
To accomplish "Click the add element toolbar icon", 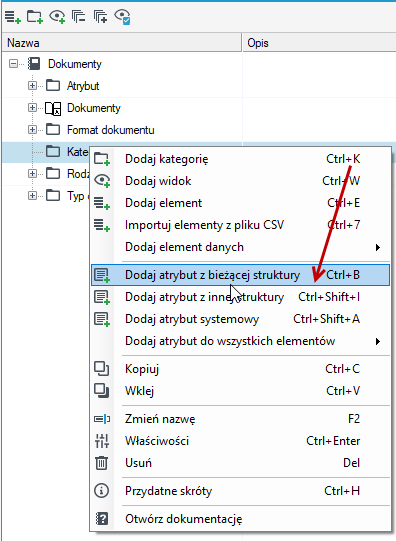I will pos(12,17).
